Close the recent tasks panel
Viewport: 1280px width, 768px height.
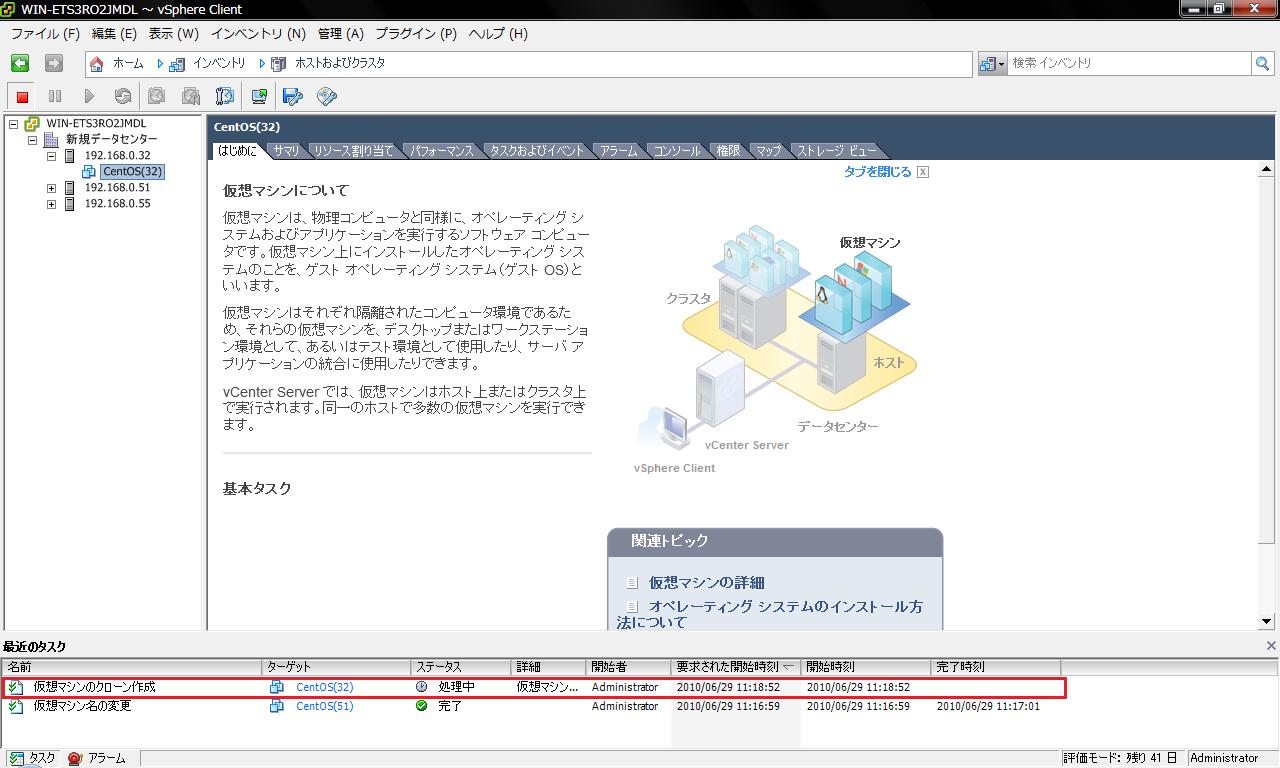click(1271, 646)
